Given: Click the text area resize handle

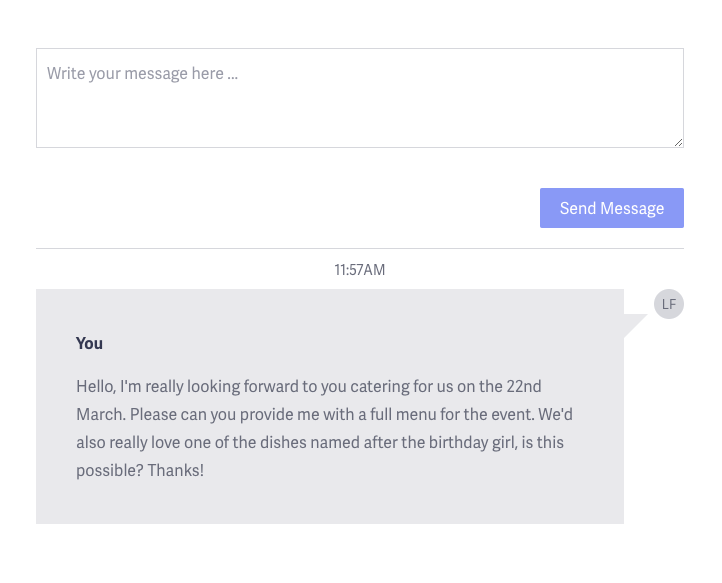Looking at the screenshot, I should click(678, 142).
